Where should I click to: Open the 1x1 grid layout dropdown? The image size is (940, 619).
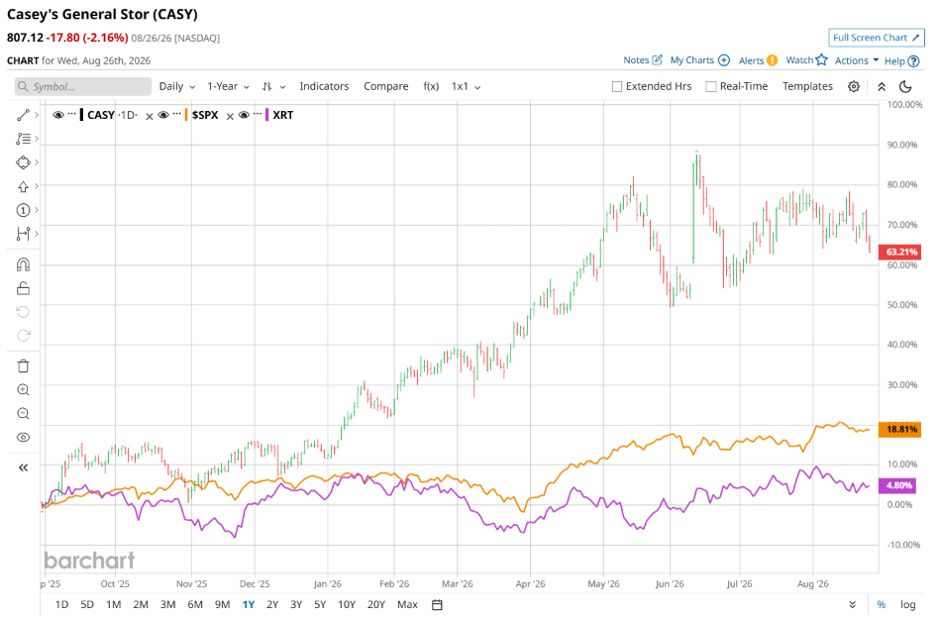tap(466, 86)
